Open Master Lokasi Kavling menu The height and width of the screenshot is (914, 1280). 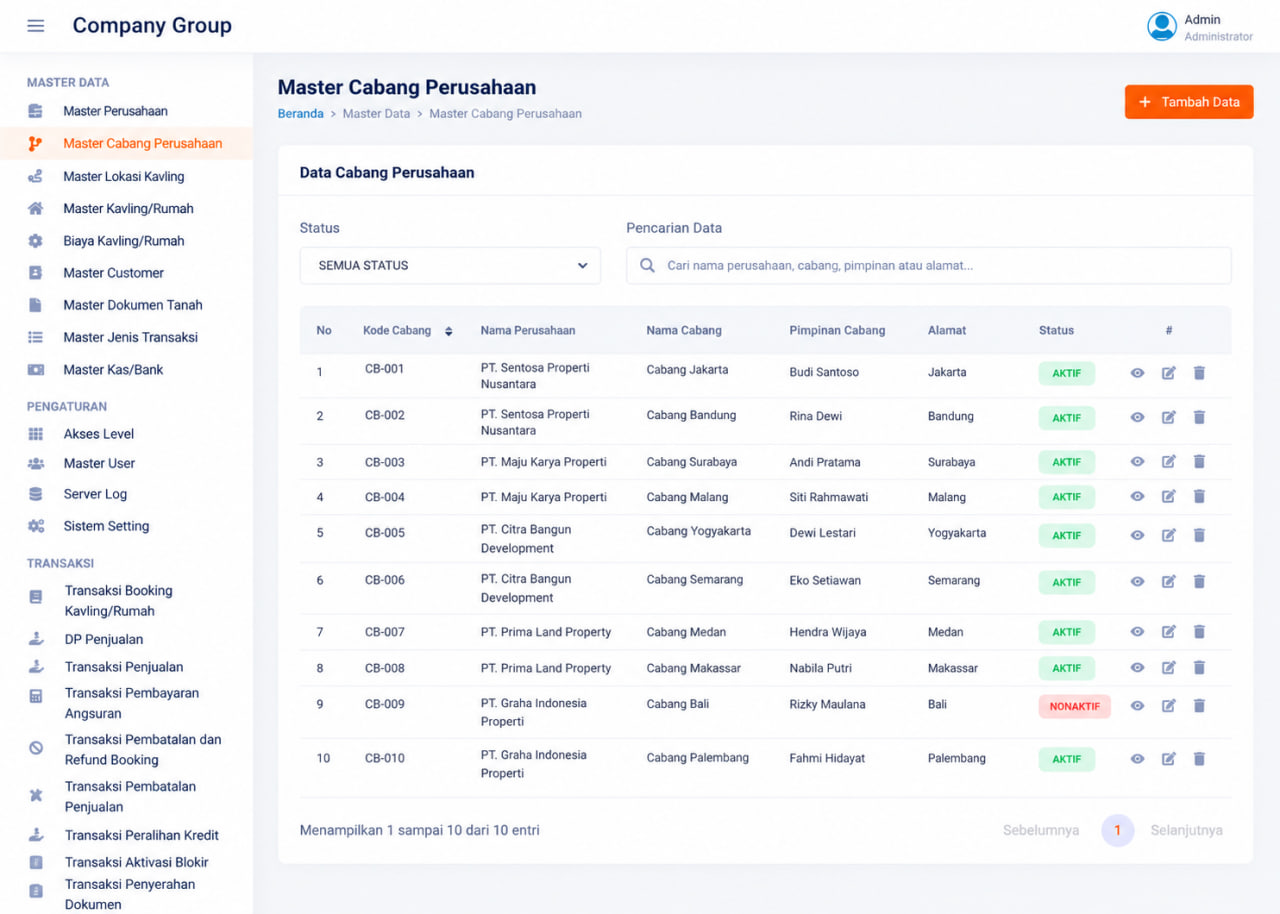[124, 176]
